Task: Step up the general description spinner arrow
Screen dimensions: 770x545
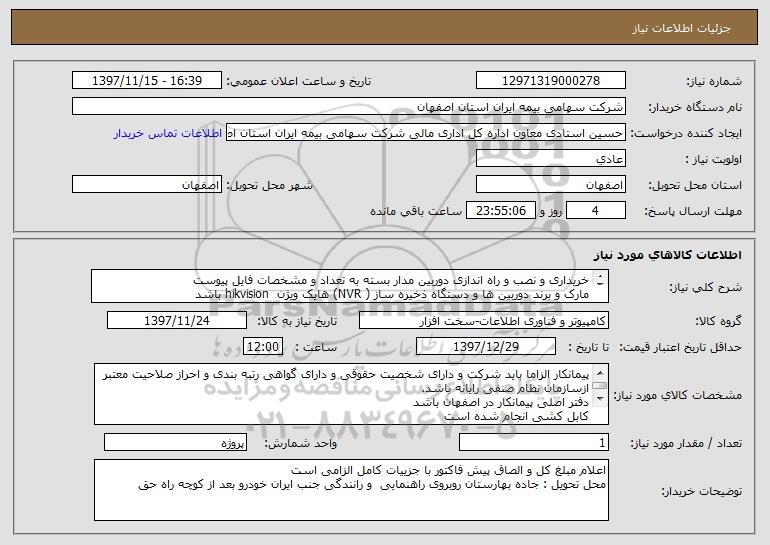Action: click(600, 278)
